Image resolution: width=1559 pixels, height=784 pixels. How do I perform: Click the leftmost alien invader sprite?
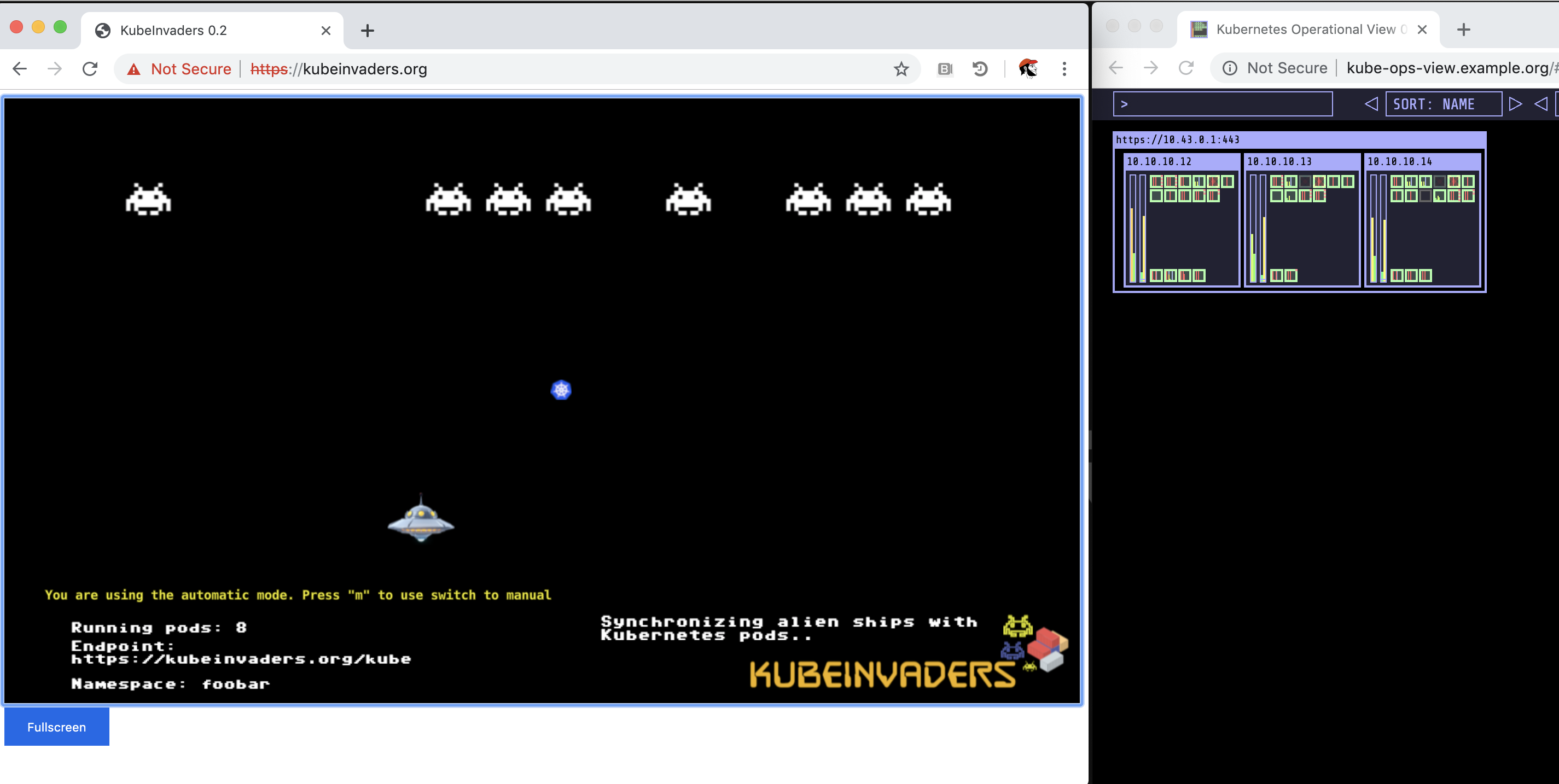[x=148, y=200]
